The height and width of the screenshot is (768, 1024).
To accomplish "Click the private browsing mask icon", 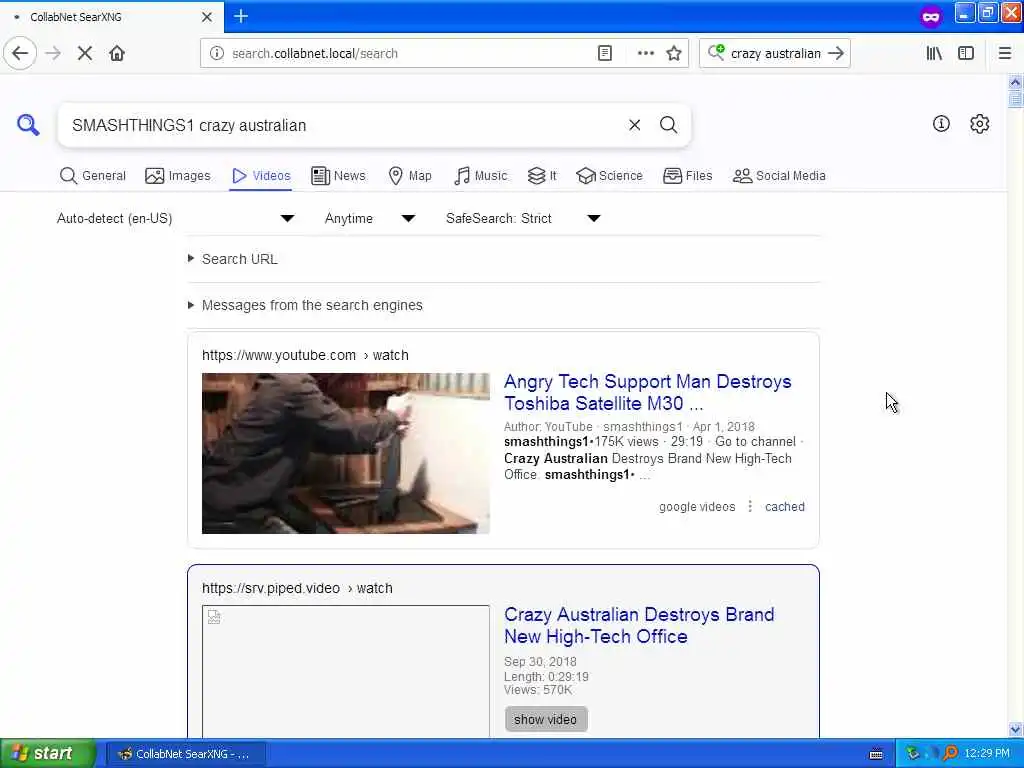I will [931, 17].
